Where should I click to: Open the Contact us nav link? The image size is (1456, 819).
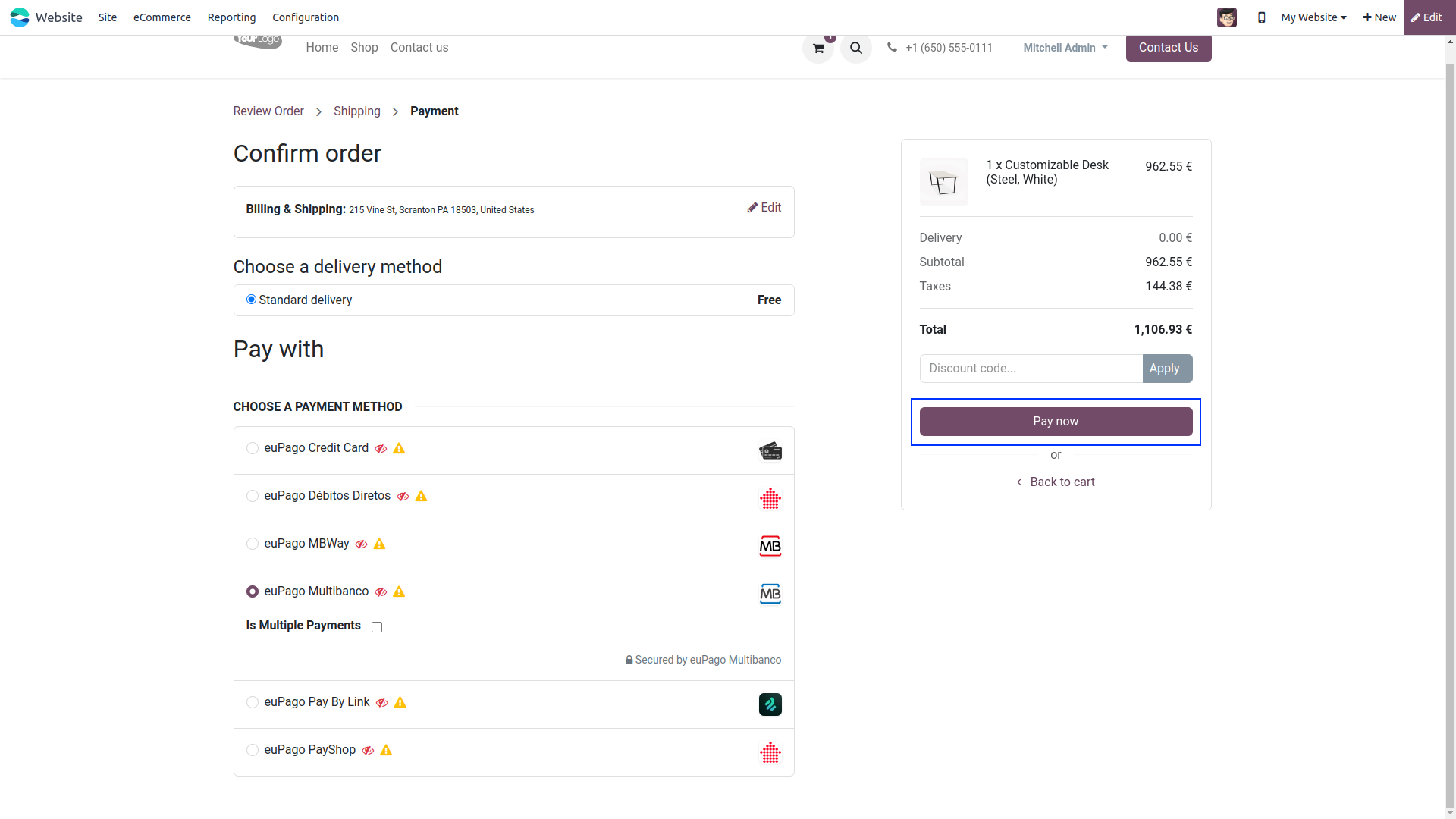pos(419,48)
